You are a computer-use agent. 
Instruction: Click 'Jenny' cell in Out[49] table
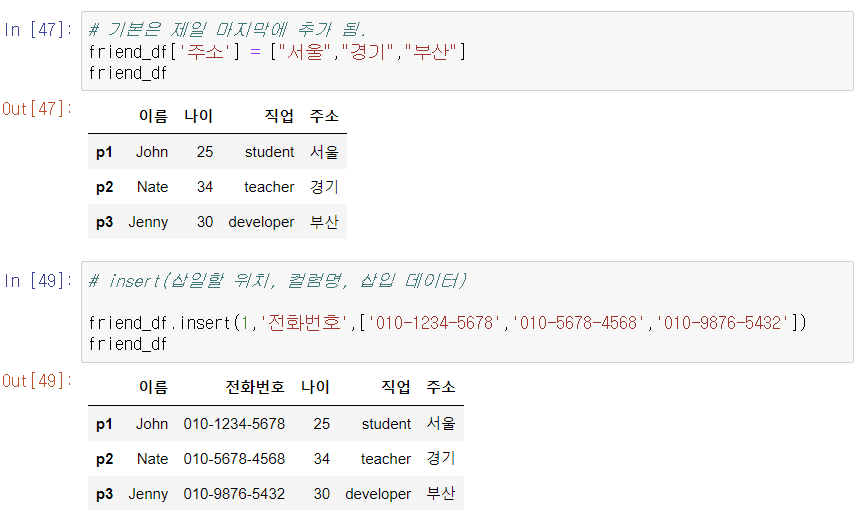148,494
